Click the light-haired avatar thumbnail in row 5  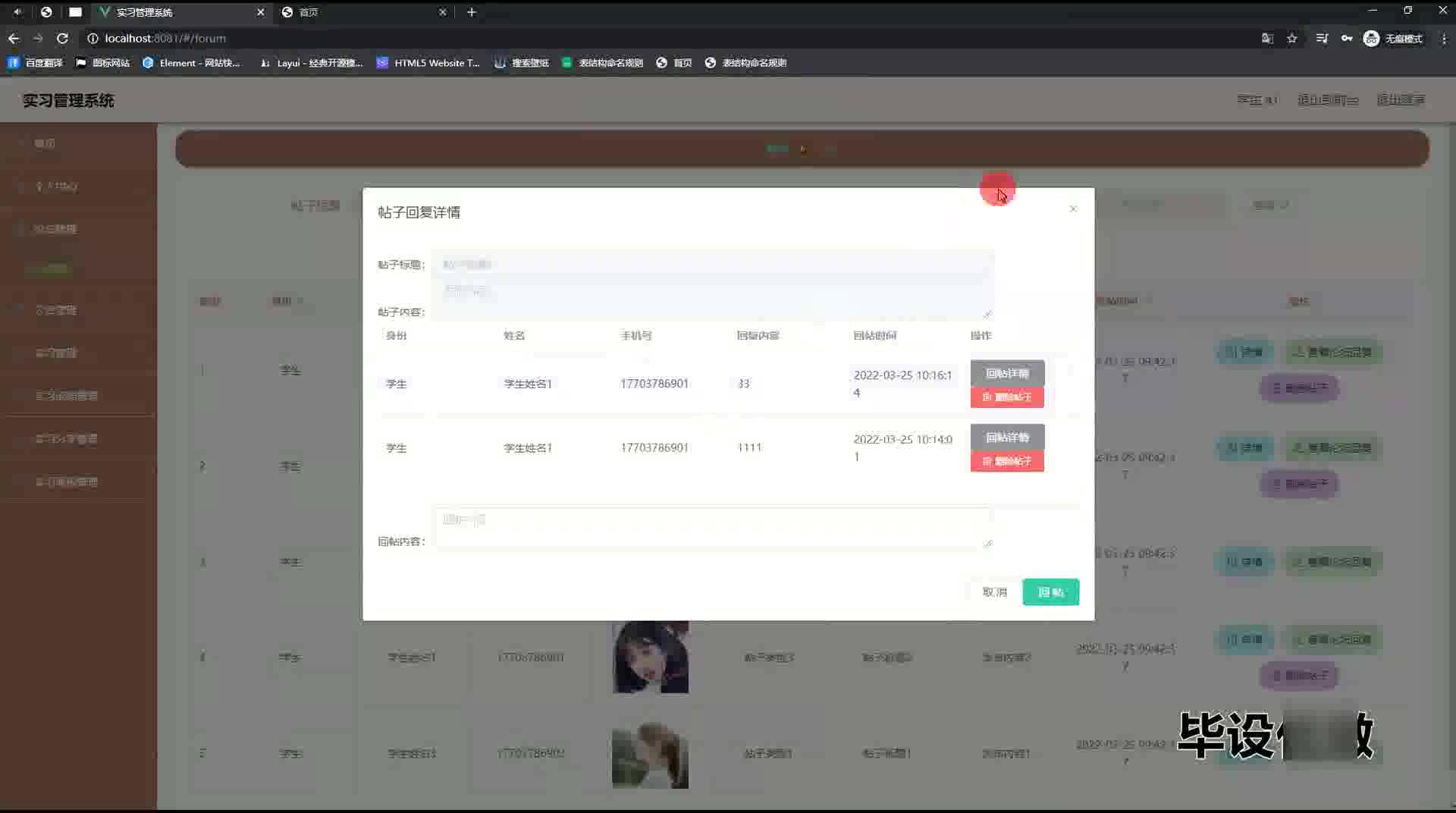tap(651, 754)
